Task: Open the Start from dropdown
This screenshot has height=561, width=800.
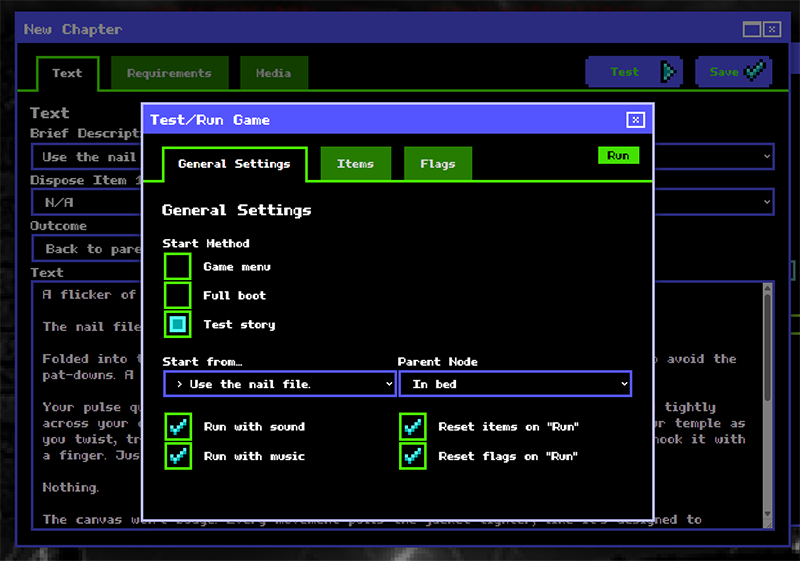Action: coord(280,384)
